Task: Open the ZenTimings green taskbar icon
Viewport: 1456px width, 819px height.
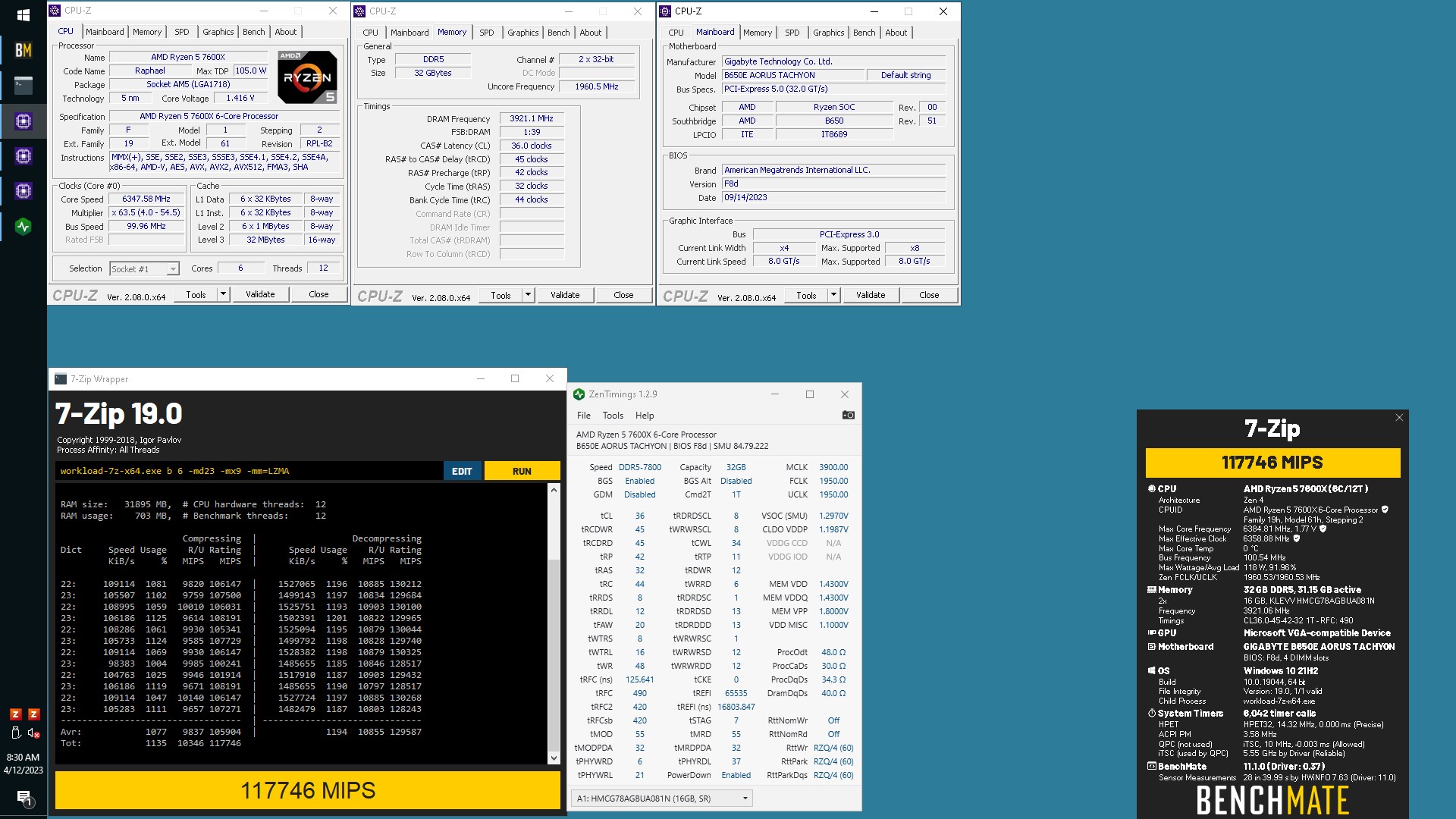Action: click(x=23, y=226)
